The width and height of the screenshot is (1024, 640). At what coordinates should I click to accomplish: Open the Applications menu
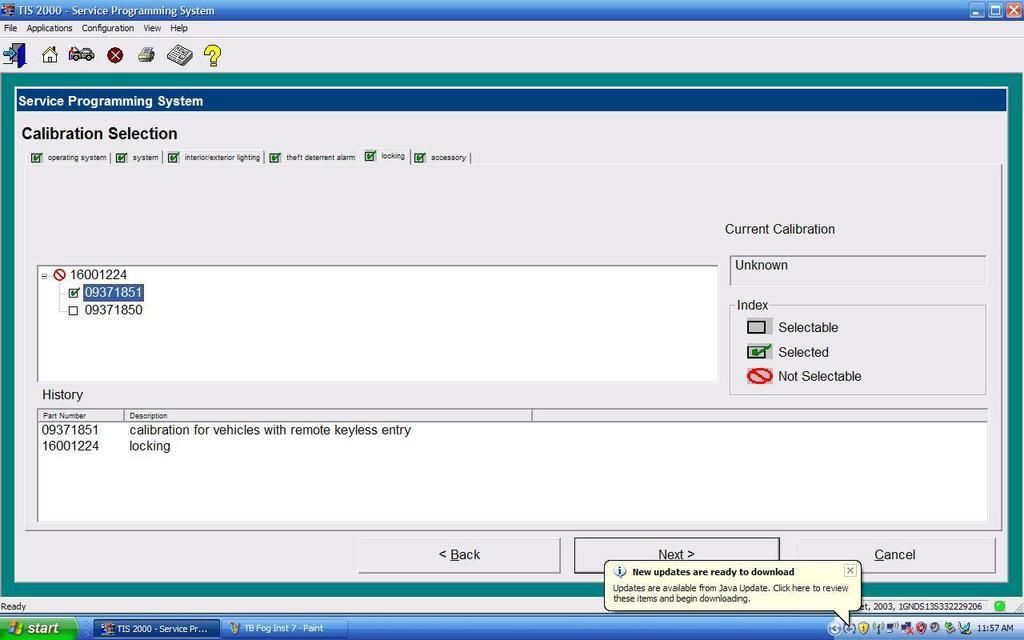(x=50, y=28)
